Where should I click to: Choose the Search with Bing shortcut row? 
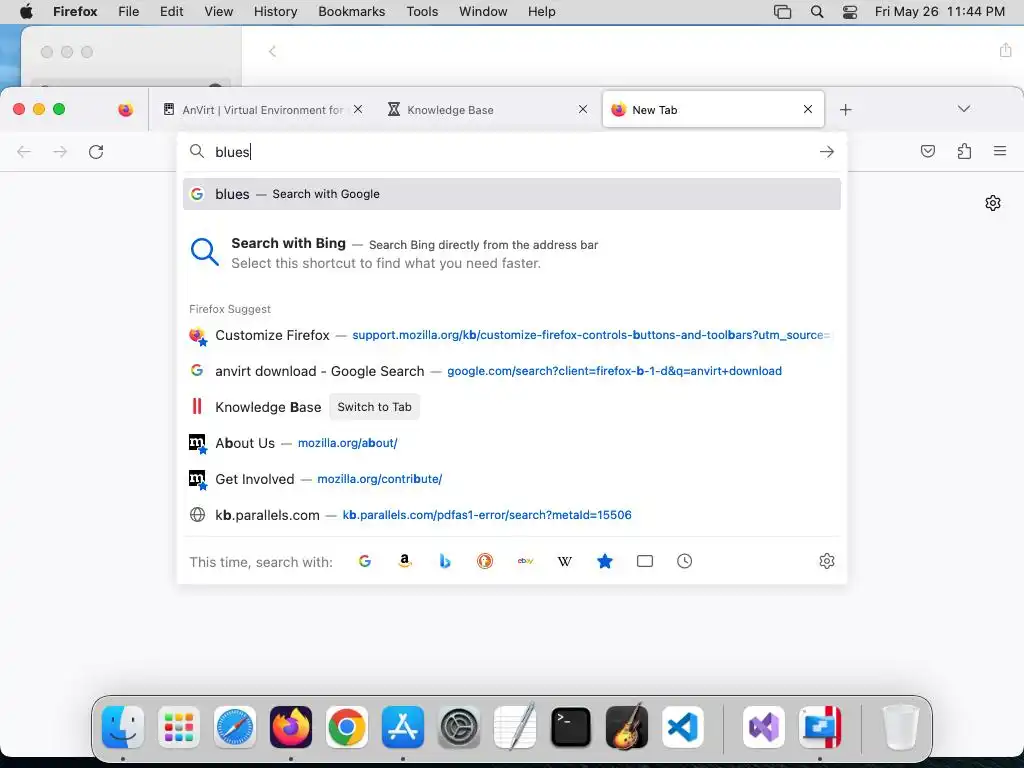(x=512, y=253)
